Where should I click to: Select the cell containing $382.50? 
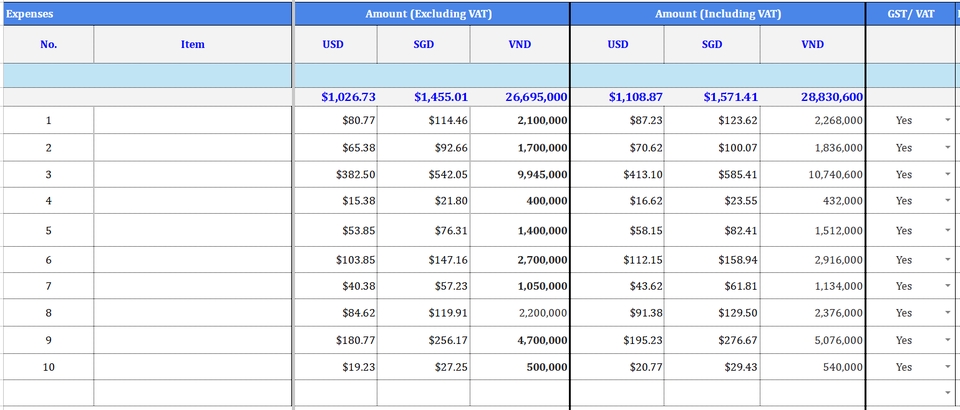point(336,174)
